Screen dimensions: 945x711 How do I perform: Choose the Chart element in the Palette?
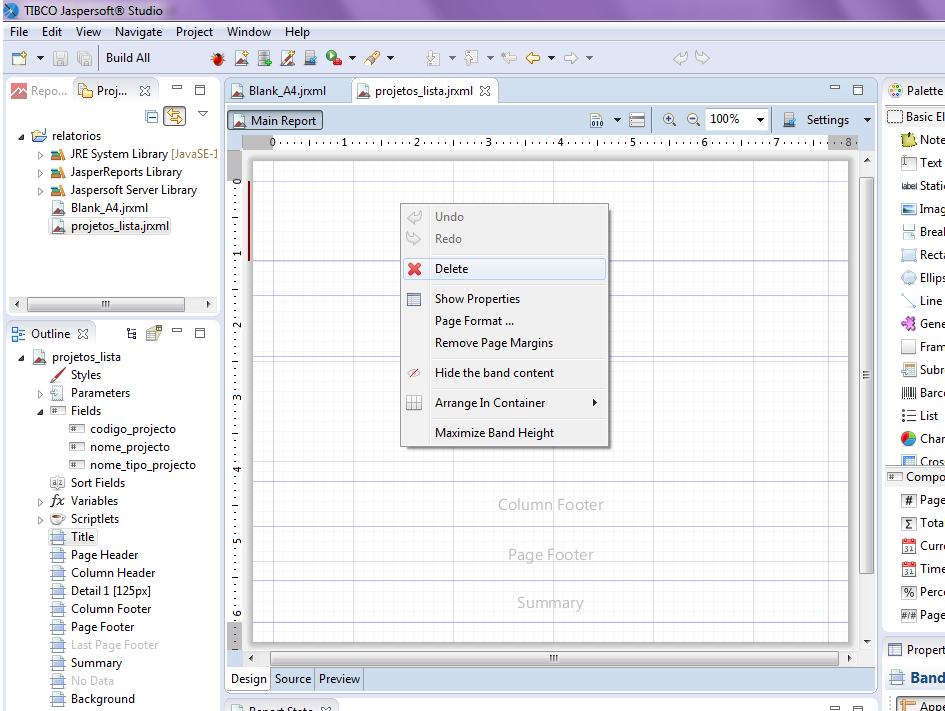[922, 439]
